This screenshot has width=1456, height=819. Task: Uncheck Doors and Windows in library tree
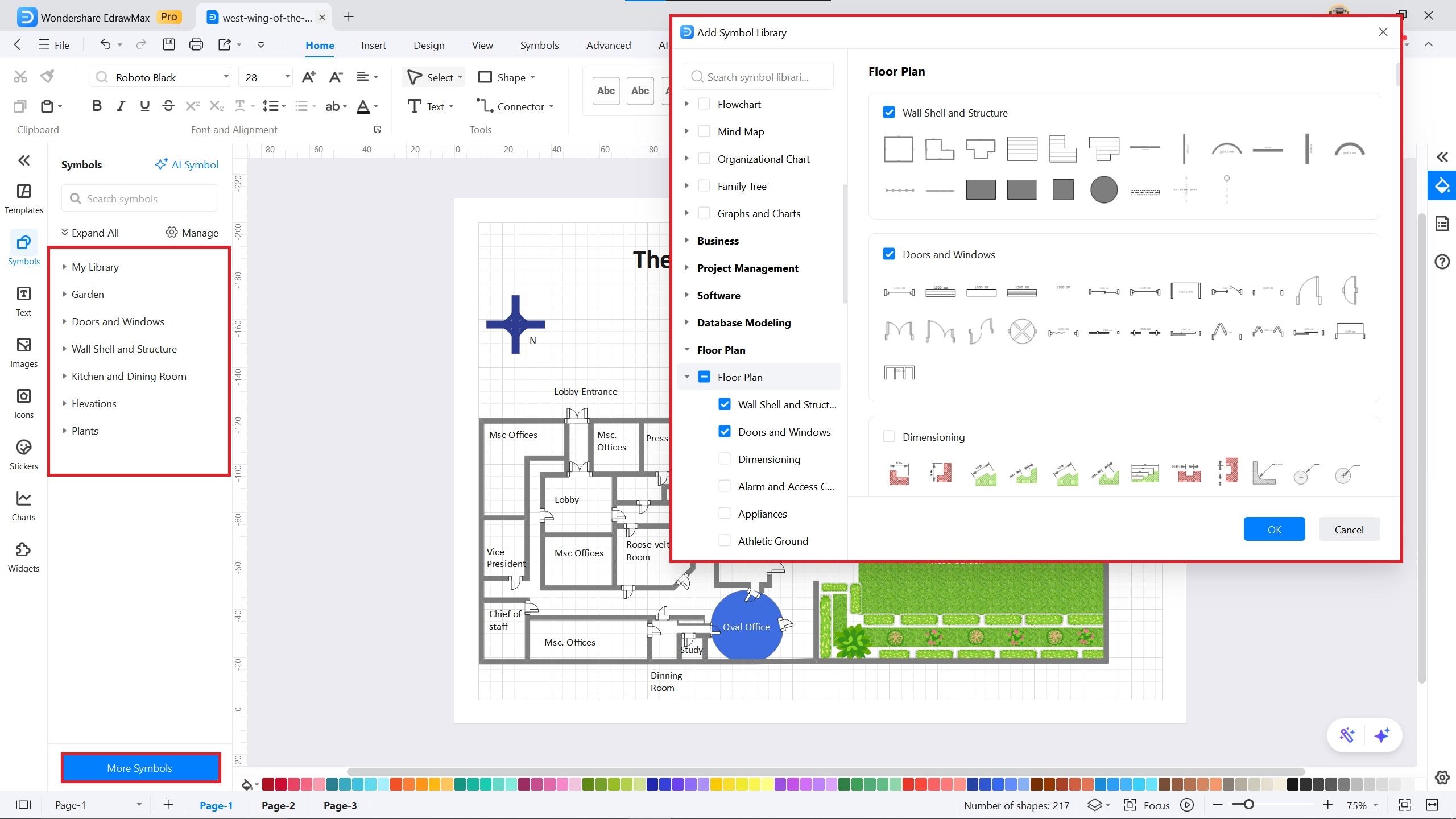[x=725, y=432]
